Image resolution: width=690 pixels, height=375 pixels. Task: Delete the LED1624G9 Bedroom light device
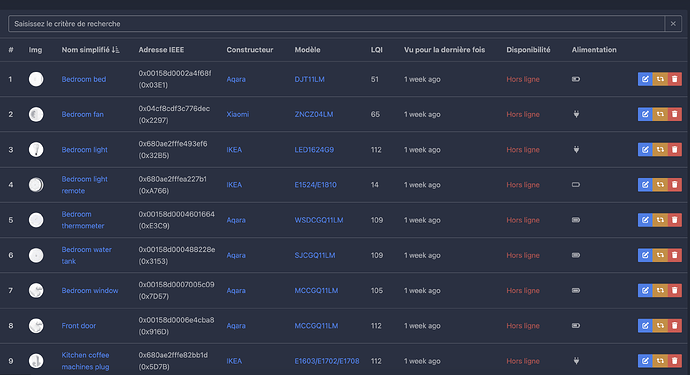click(675, 150)
